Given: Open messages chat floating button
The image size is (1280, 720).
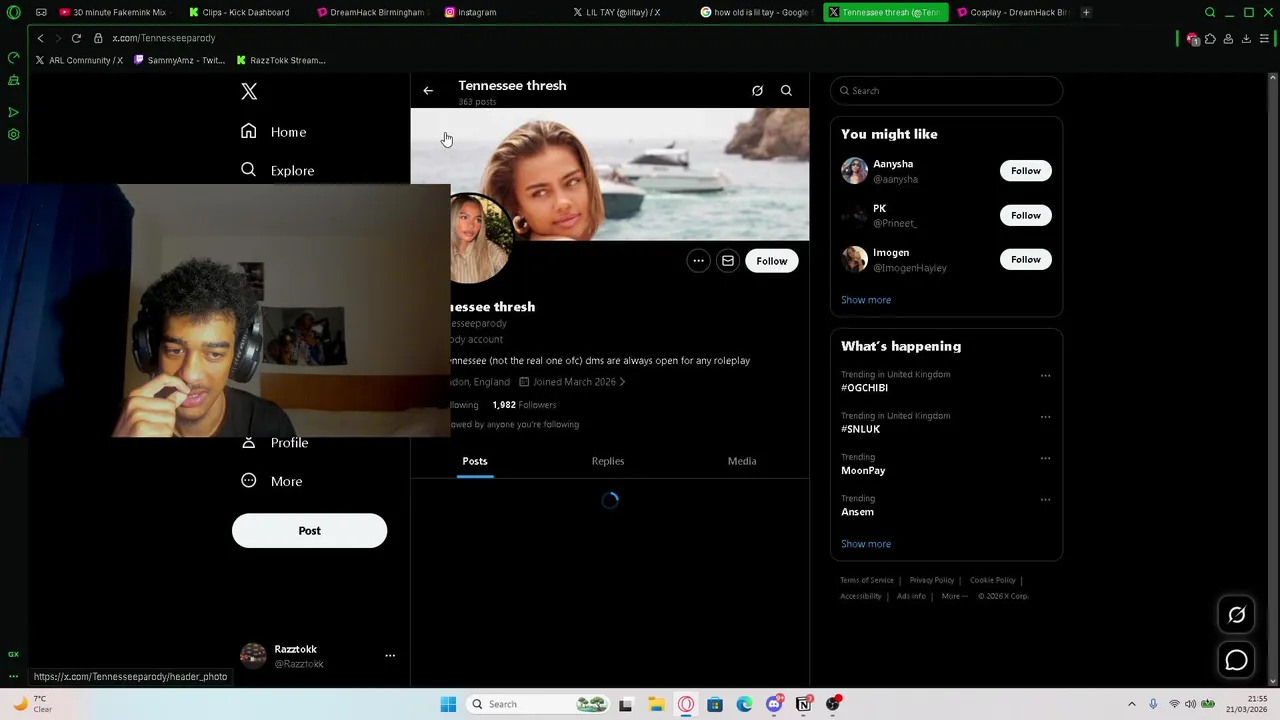Looking at the screenshot, I should point(1237,661).
